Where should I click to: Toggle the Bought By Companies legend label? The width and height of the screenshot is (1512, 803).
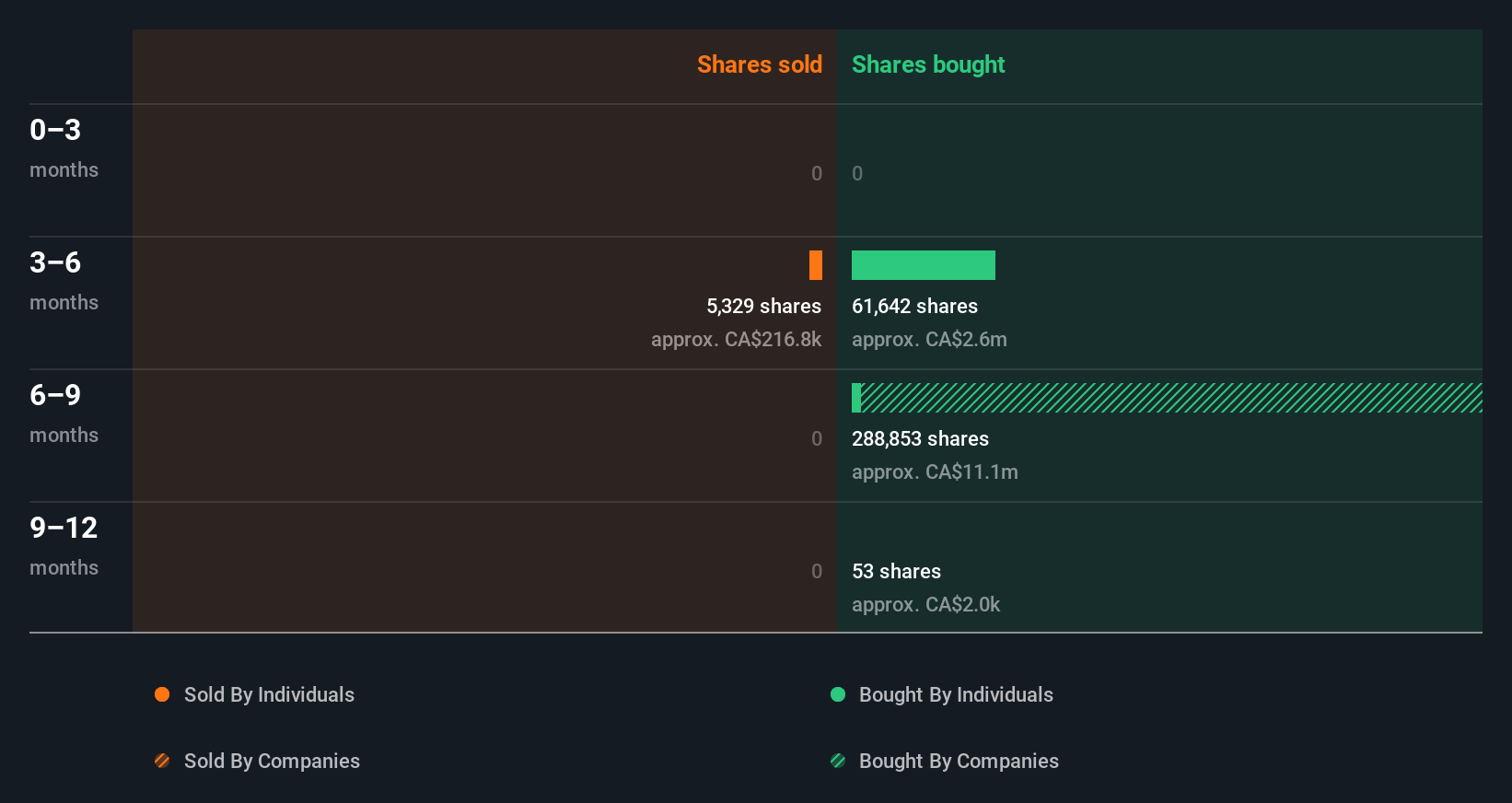click(959, 761)
